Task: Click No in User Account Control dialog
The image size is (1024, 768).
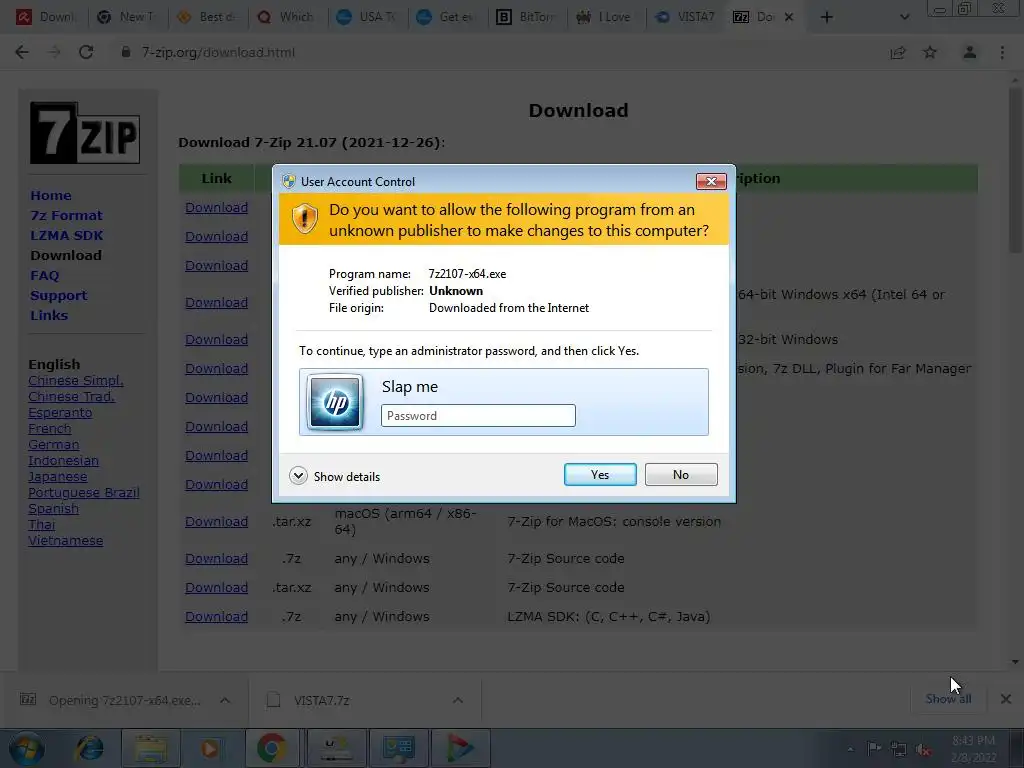Action: click(680, 475)
